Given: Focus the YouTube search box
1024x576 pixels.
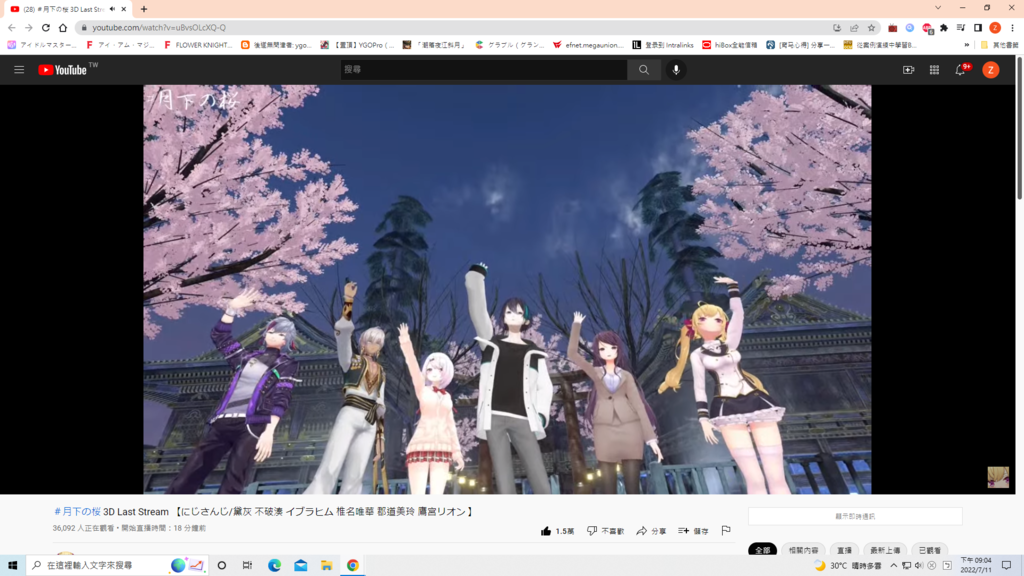Looking at the screenshot, I should [483, 69].
